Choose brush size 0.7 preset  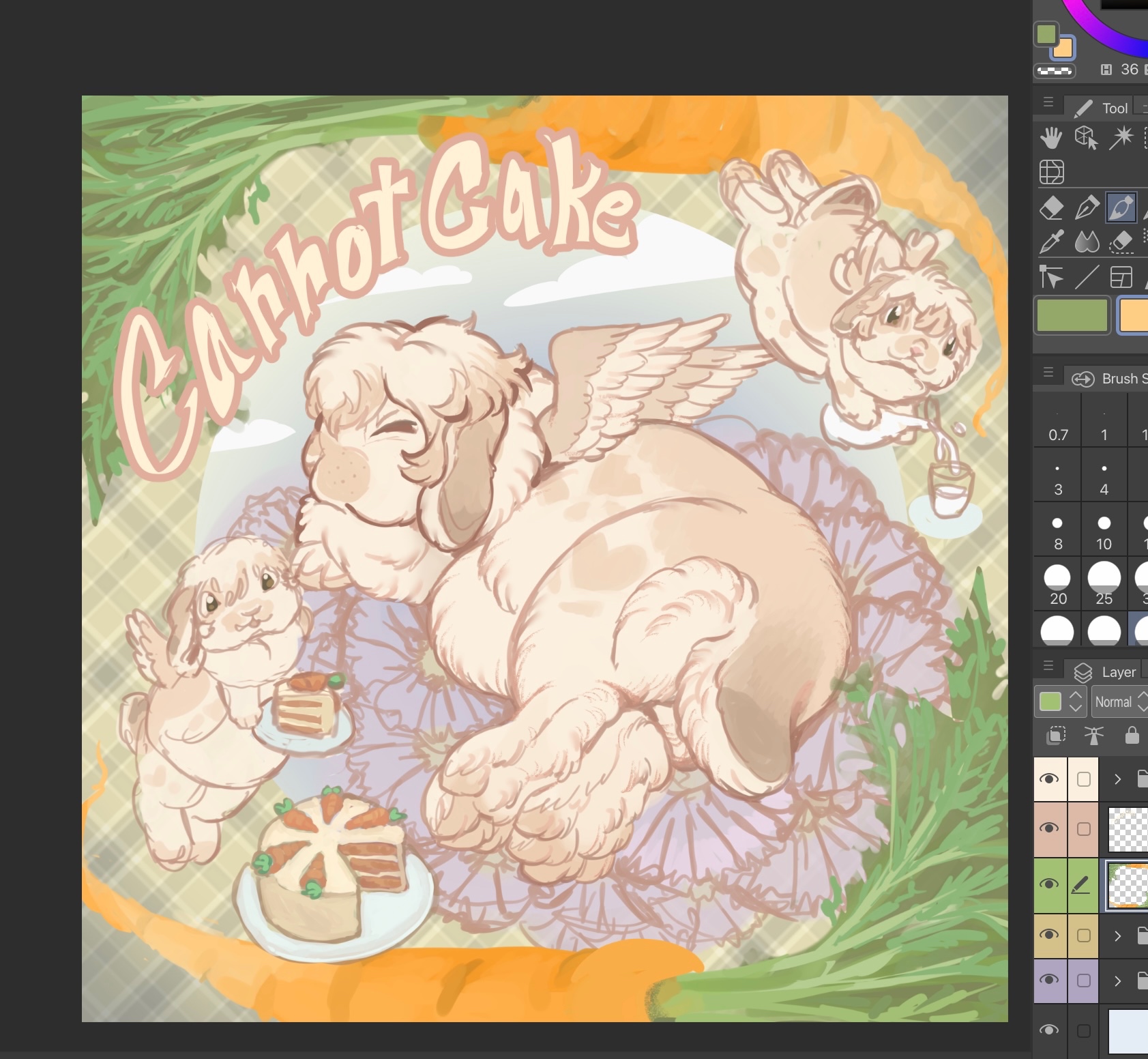tap(1058, 426)
